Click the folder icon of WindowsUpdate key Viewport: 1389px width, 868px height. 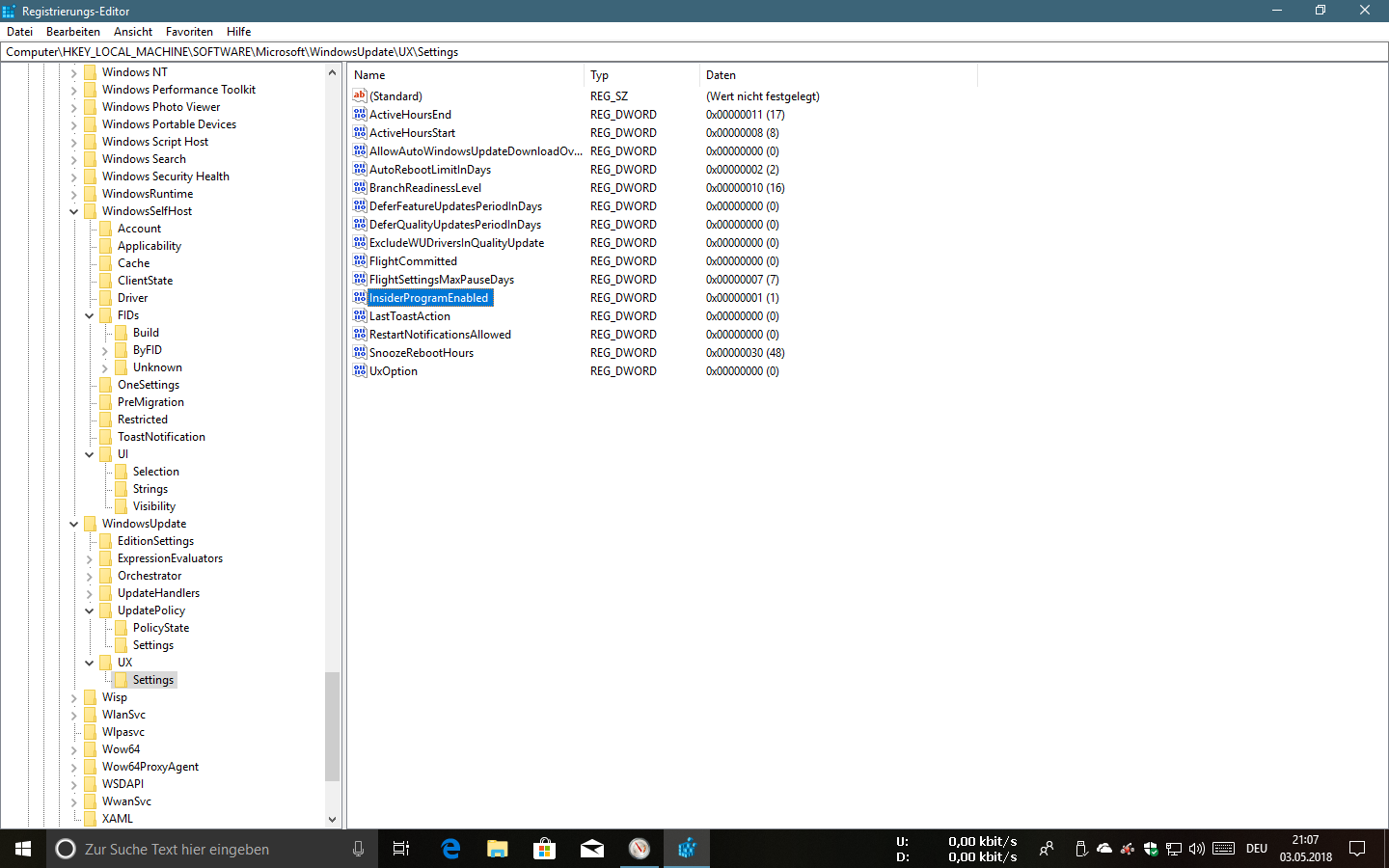tap(90, 524)
